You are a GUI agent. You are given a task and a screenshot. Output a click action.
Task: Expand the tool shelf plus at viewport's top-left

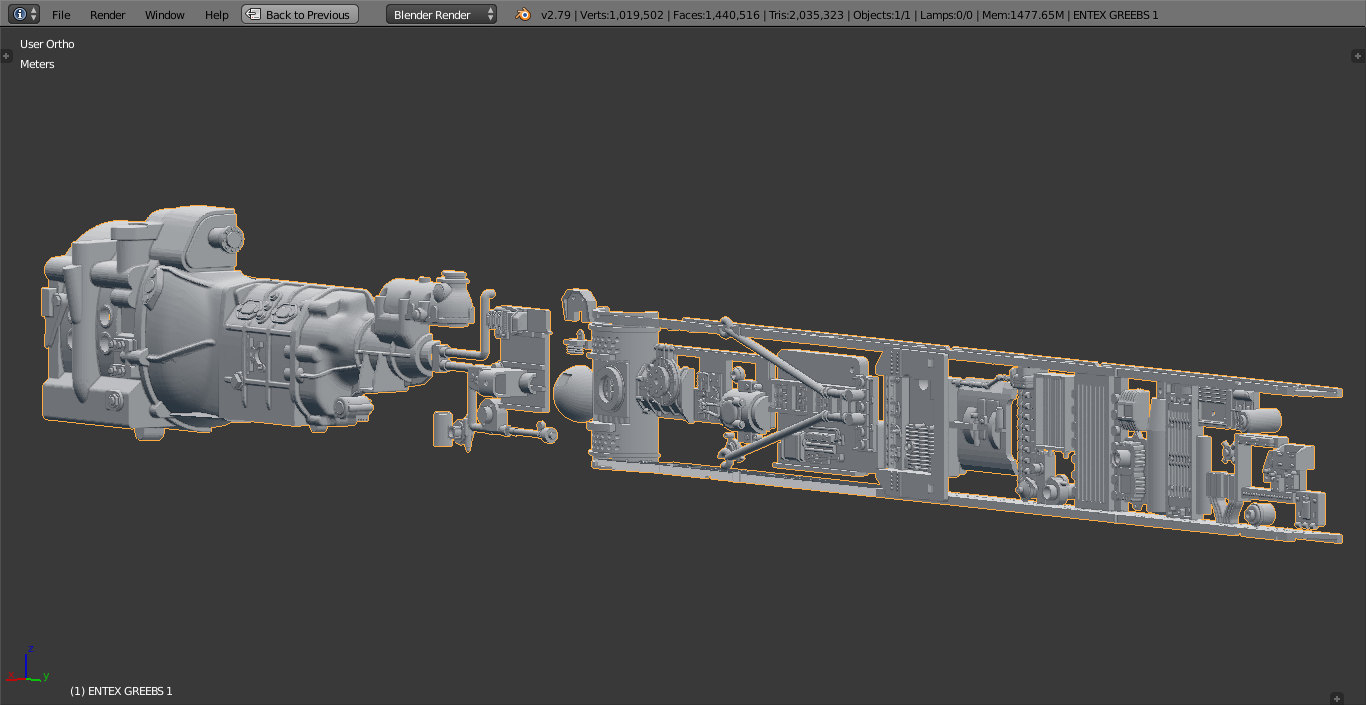7,56
